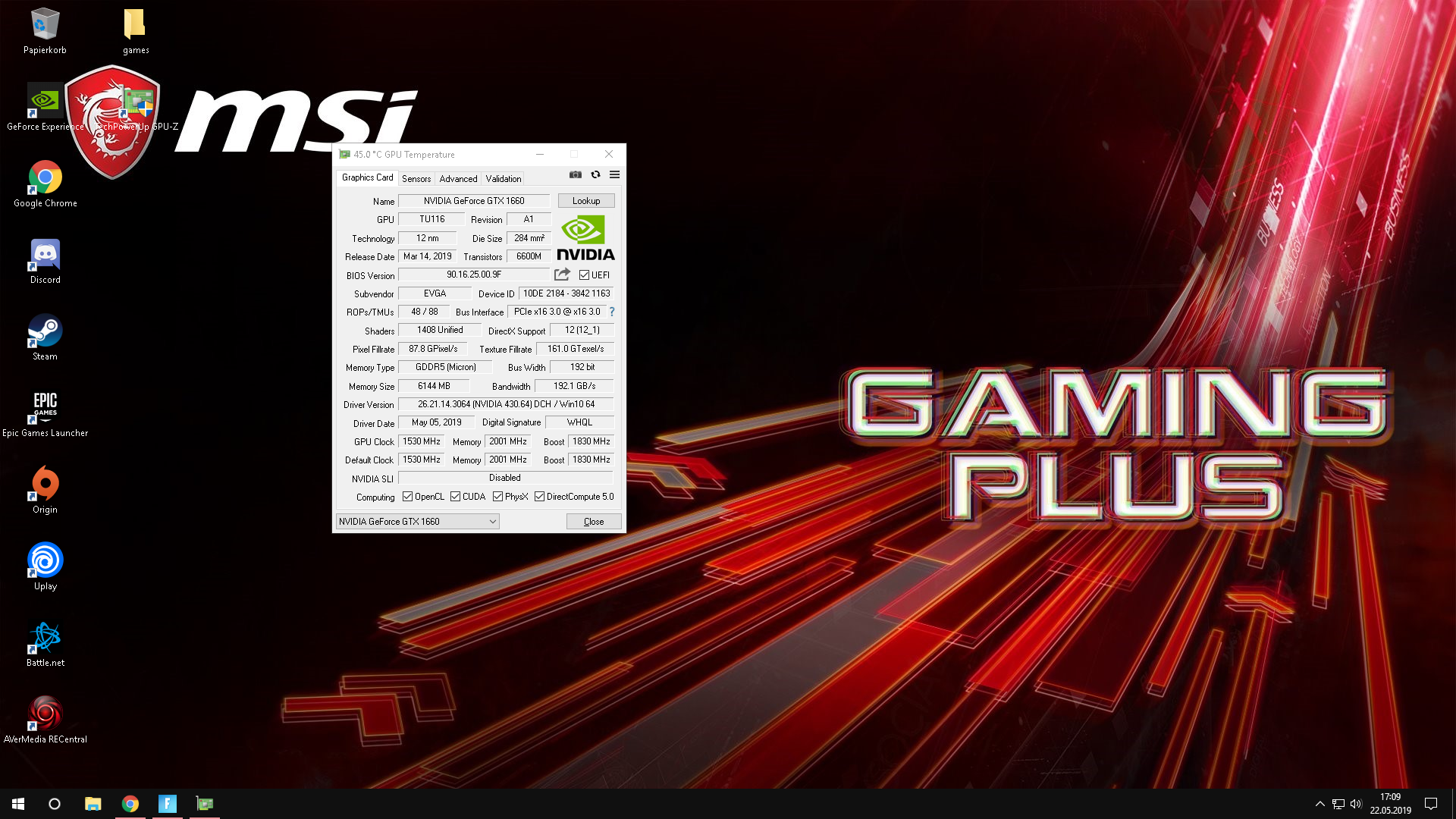Toggle the DirectCompute 5.0 checkbox
The image size is (1456, 819).
[539, 497]
